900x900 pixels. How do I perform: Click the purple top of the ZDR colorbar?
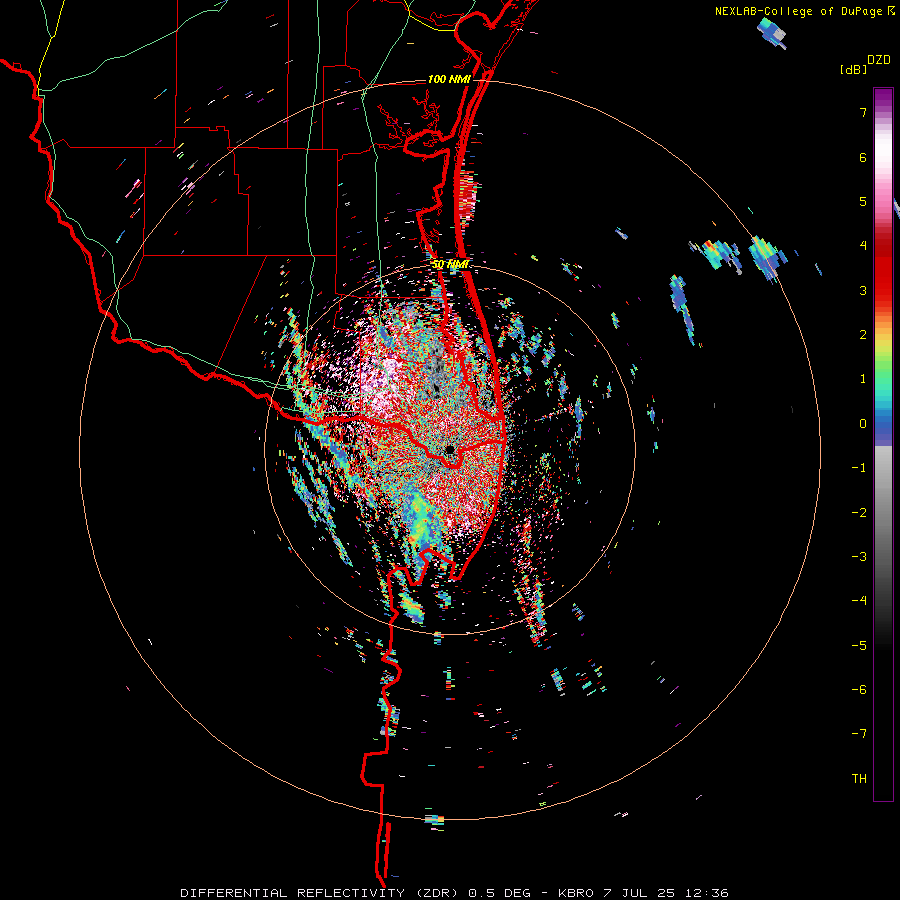[883, 98]
